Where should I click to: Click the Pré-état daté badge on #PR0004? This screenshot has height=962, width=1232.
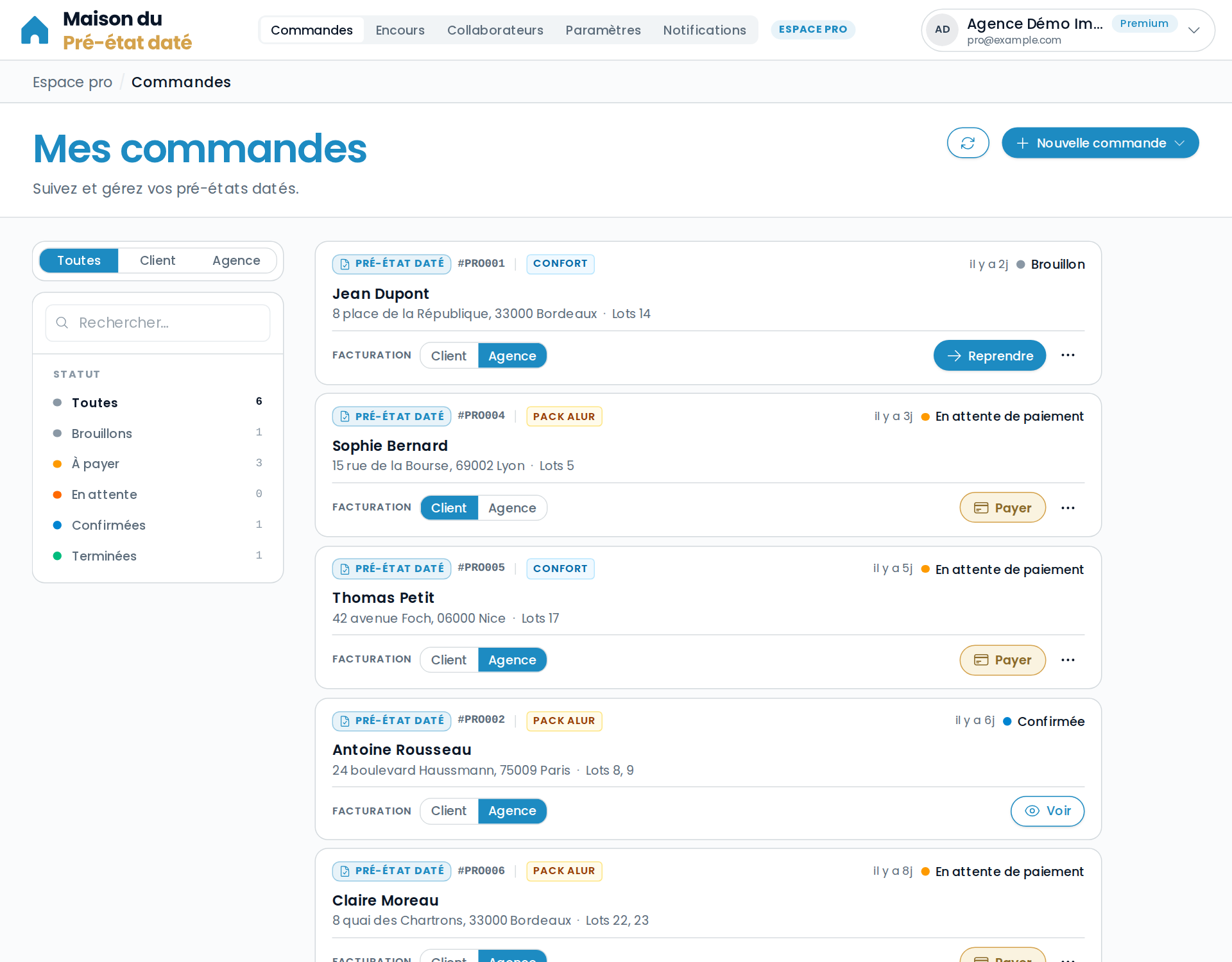pyautogui.click(x=391, y=416)
